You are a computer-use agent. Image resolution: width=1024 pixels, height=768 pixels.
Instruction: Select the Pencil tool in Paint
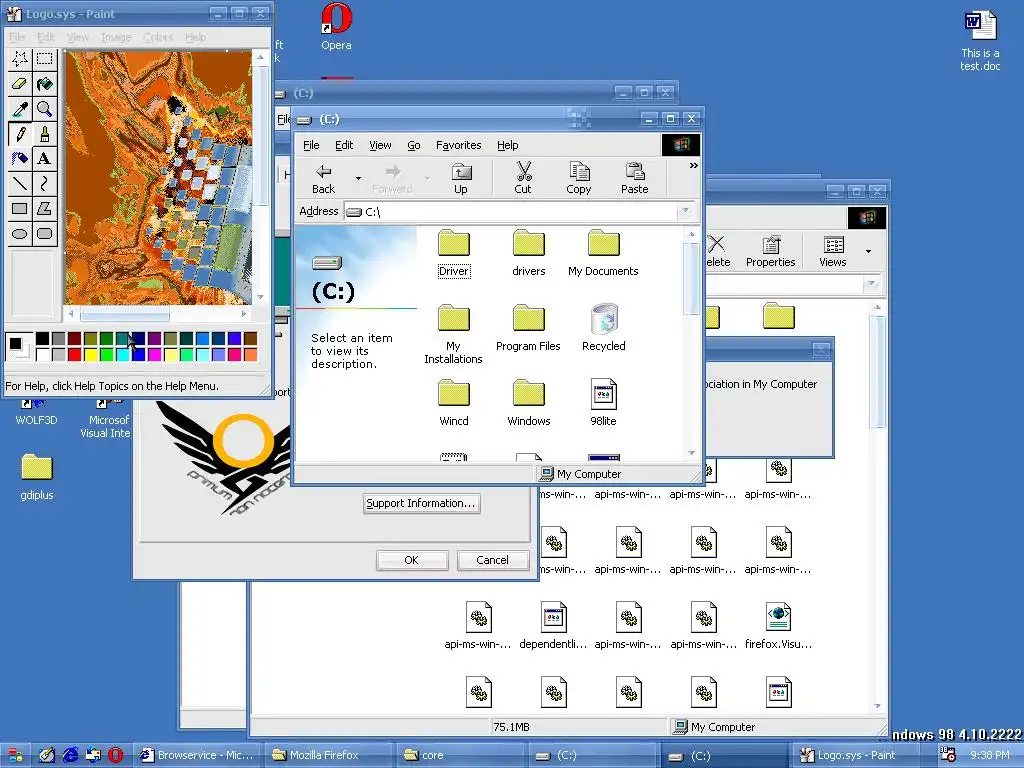20,134
